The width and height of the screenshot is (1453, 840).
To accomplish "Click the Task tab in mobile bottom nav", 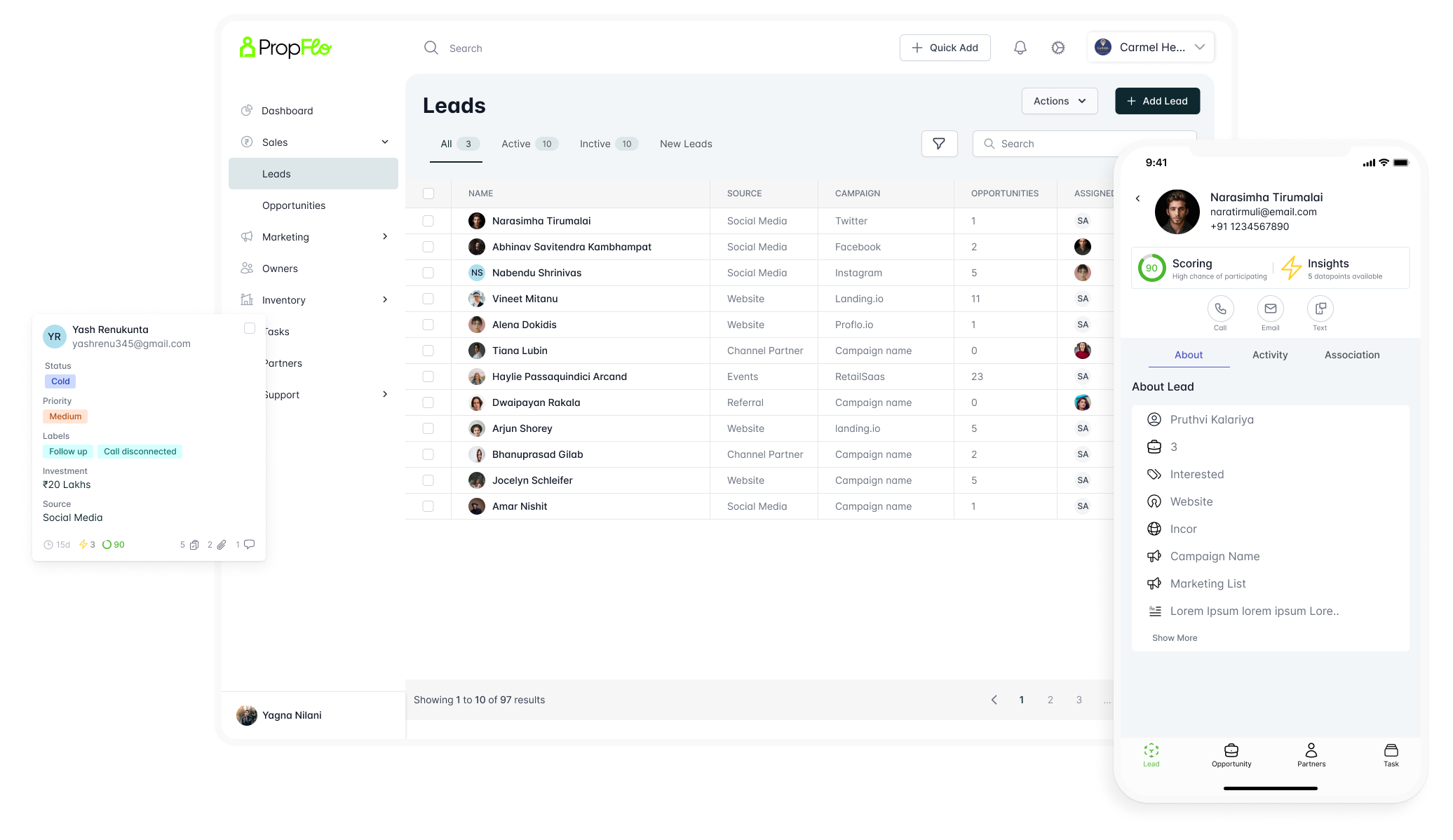I will point(1391,755).
